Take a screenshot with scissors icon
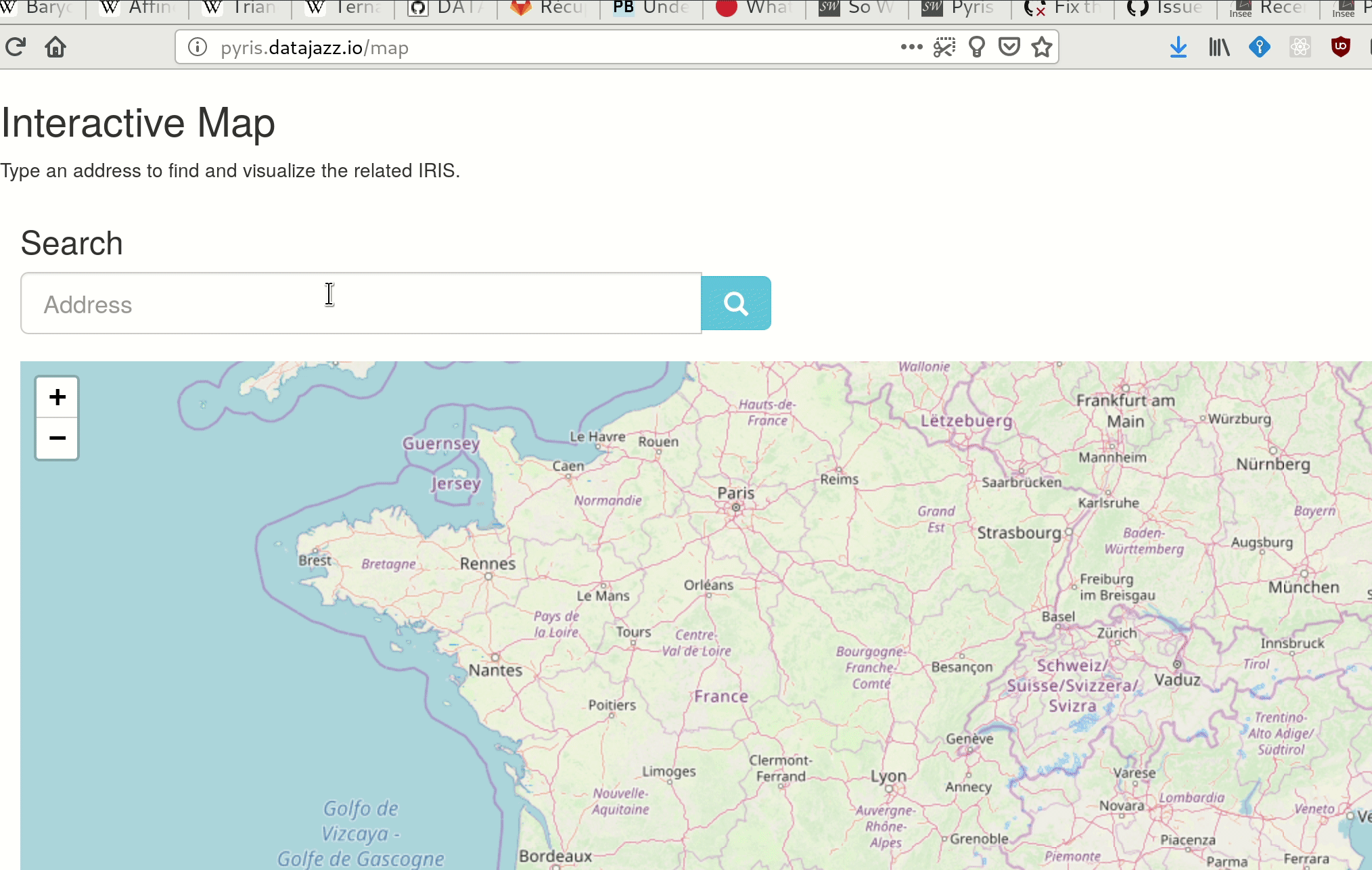This screenshot has height=870, width=1372. (944, 47)
